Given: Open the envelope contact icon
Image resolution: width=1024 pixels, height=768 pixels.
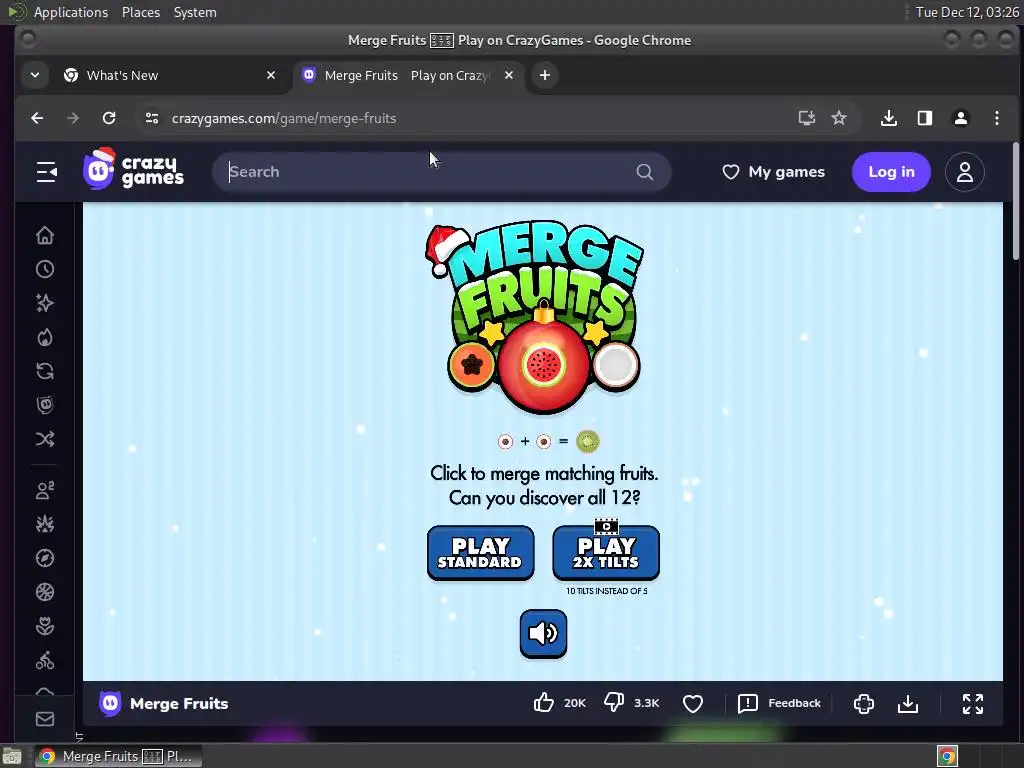Looking at the screenshot, I should (x=45, y=719).
